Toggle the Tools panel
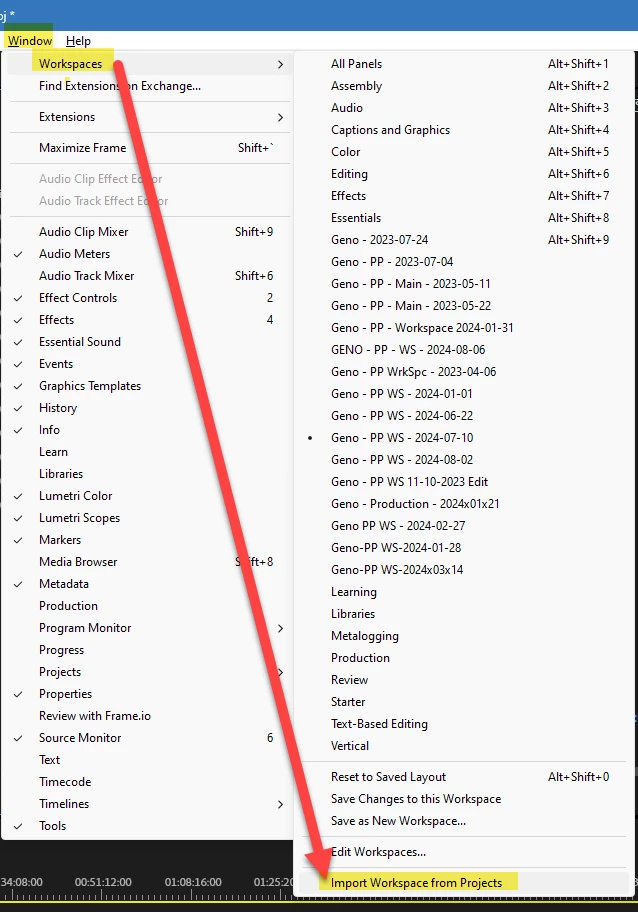This screenshot has height=912, width=638. (149, 826)
